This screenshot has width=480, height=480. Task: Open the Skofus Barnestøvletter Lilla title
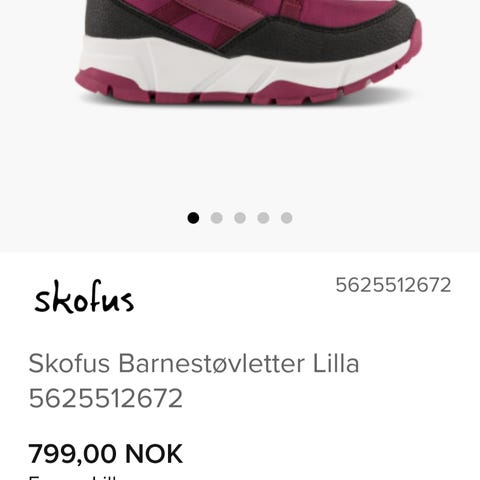194,363
